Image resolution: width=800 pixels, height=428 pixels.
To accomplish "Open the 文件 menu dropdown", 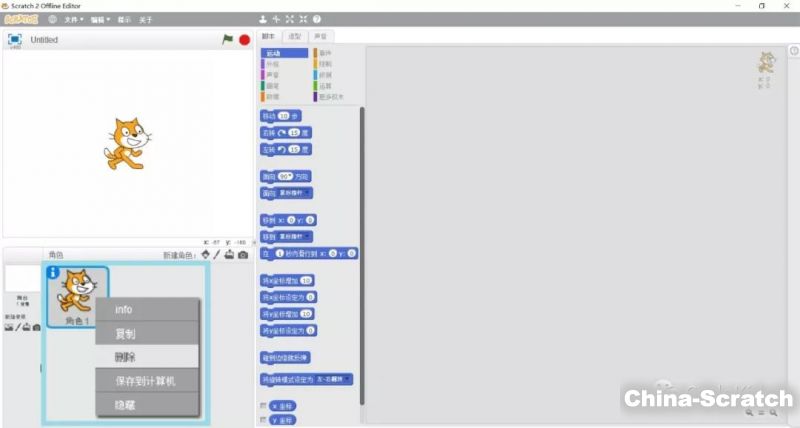I will pyautogui.click(x=73, y=19).
